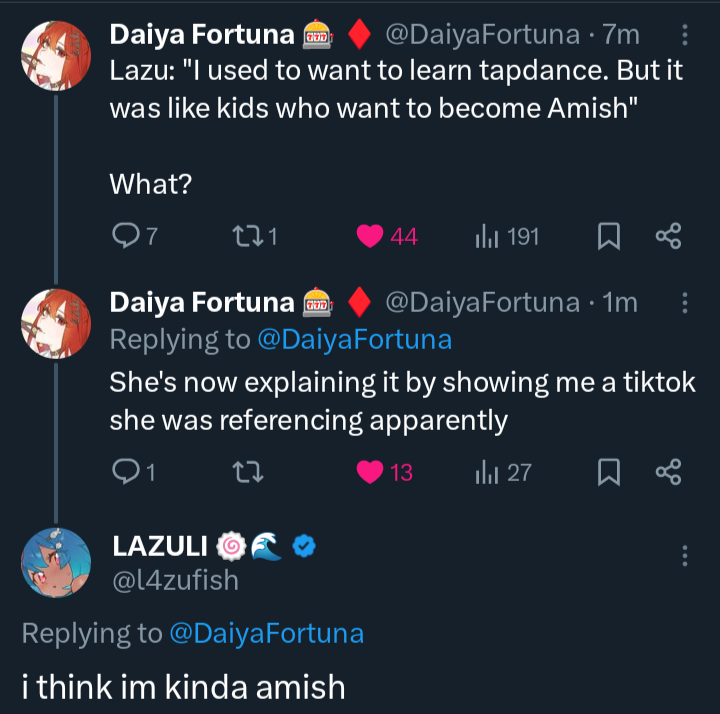The width and height of the screenshot is (720, 714).
Task: View analytics showing 191 views
Action: pos(489,236)
